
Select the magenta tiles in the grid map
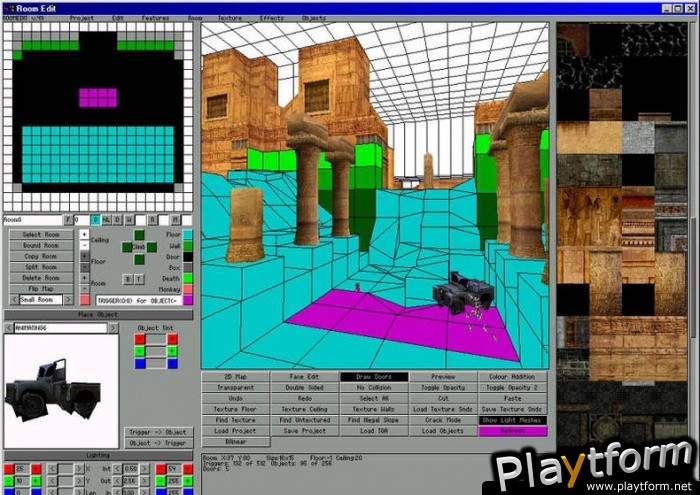coord(98,97)
